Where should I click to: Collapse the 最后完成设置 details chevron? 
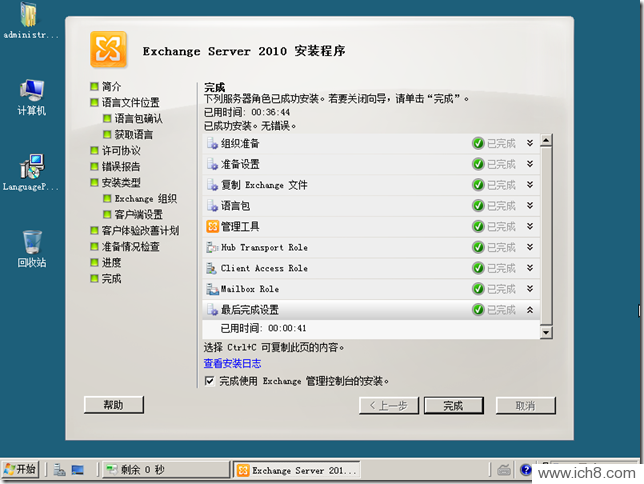[x=530, y=310]
